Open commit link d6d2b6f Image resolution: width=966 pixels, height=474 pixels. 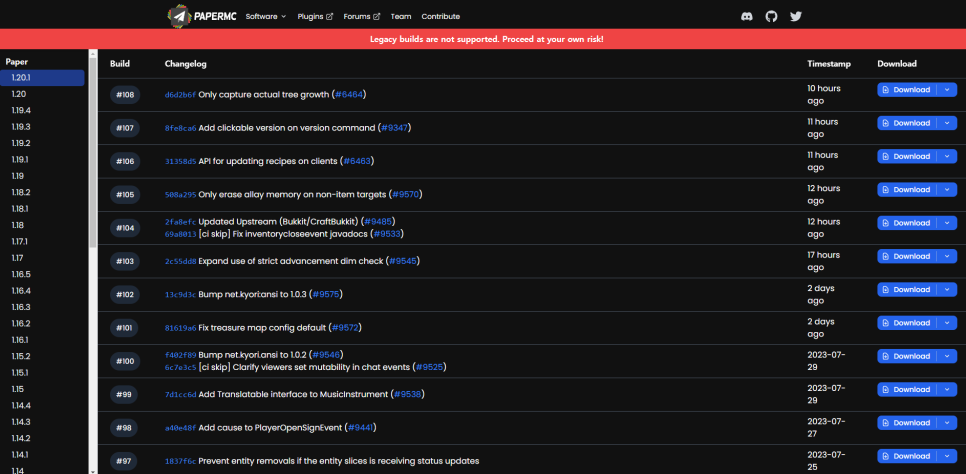[x=180, y=94]
